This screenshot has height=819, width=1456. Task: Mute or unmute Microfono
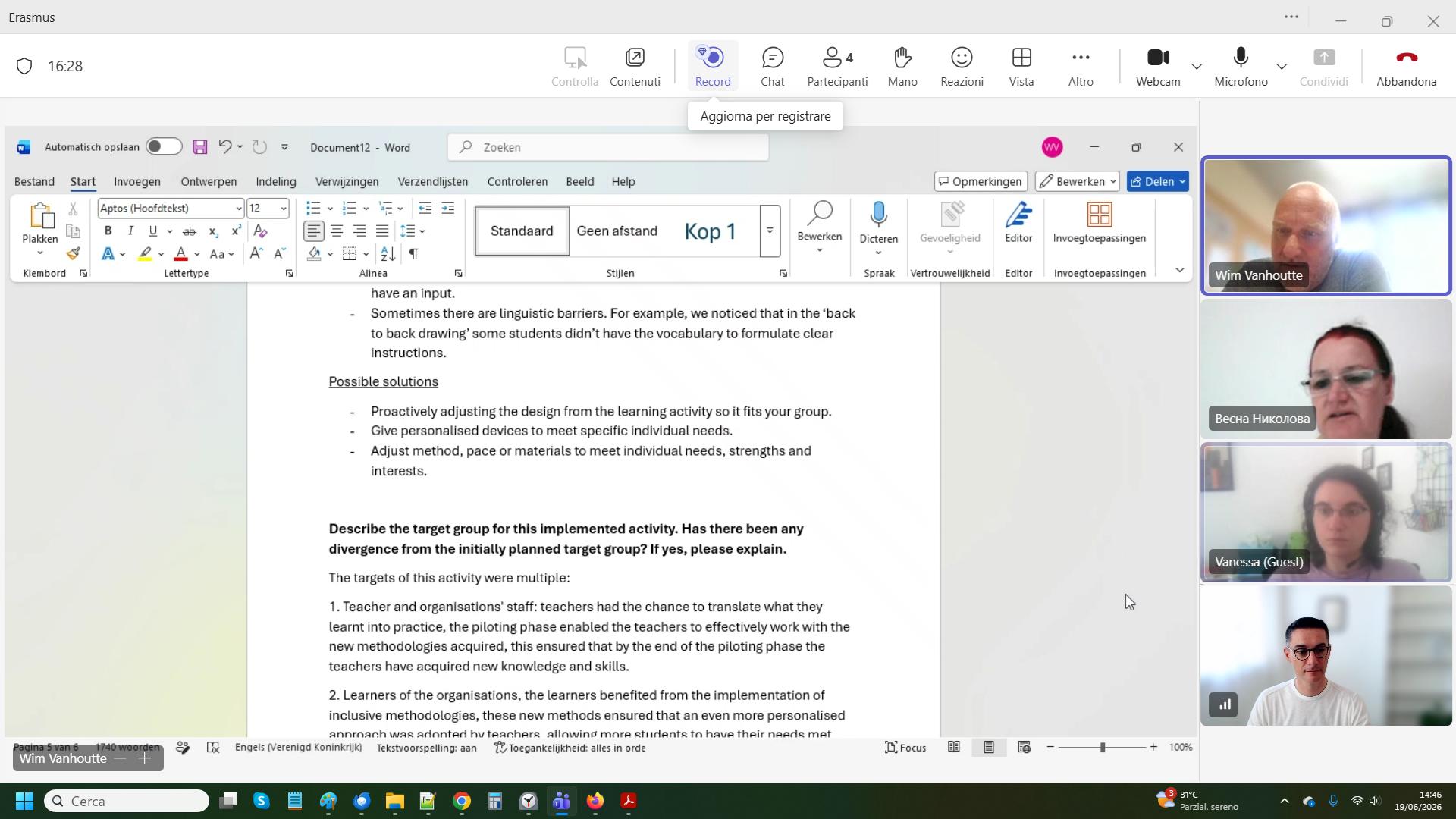pyautogui.click(x=1241, y=67)
